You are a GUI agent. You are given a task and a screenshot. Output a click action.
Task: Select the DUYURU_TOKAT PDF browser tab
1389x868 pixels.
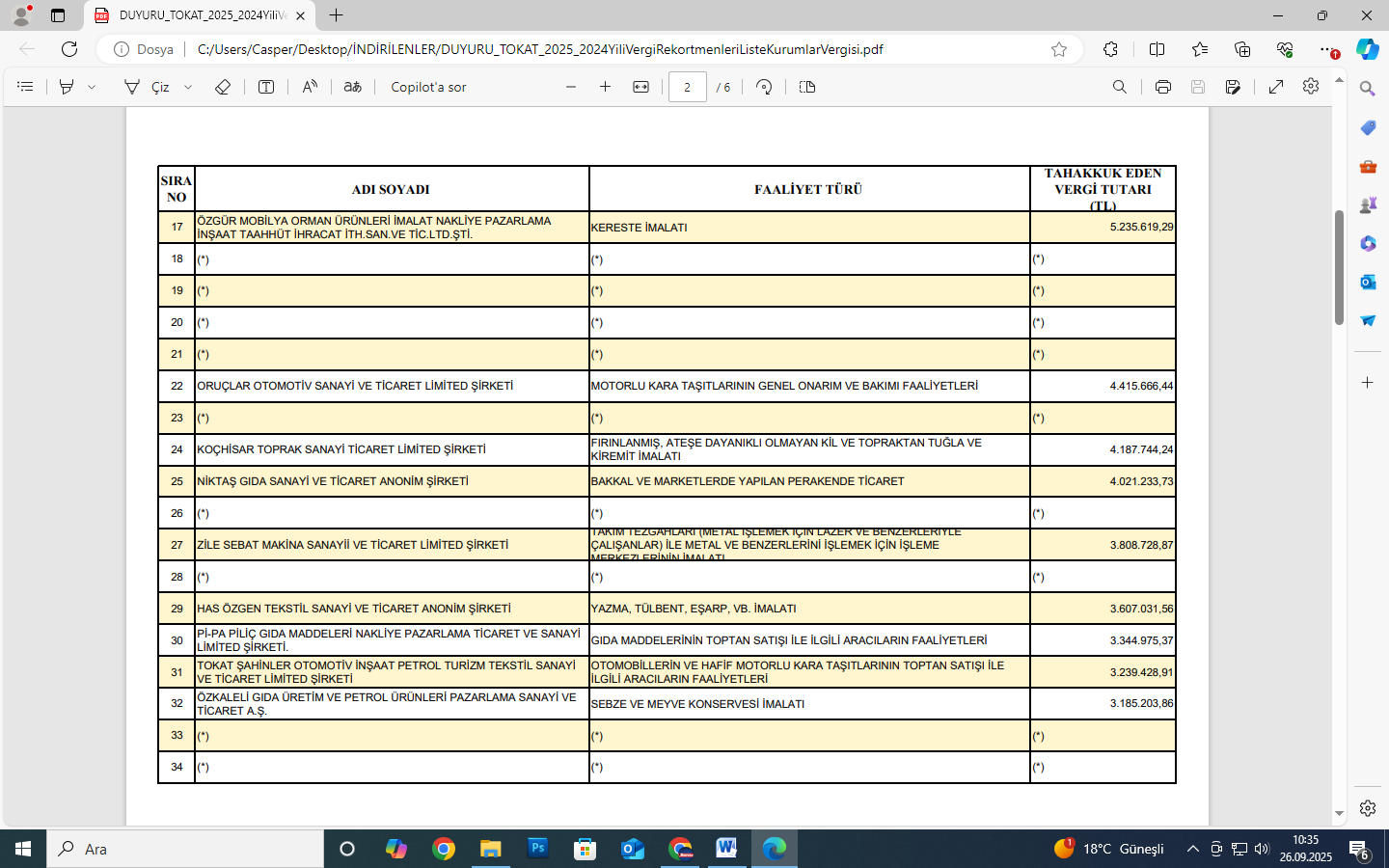click(x=198, y=15)
